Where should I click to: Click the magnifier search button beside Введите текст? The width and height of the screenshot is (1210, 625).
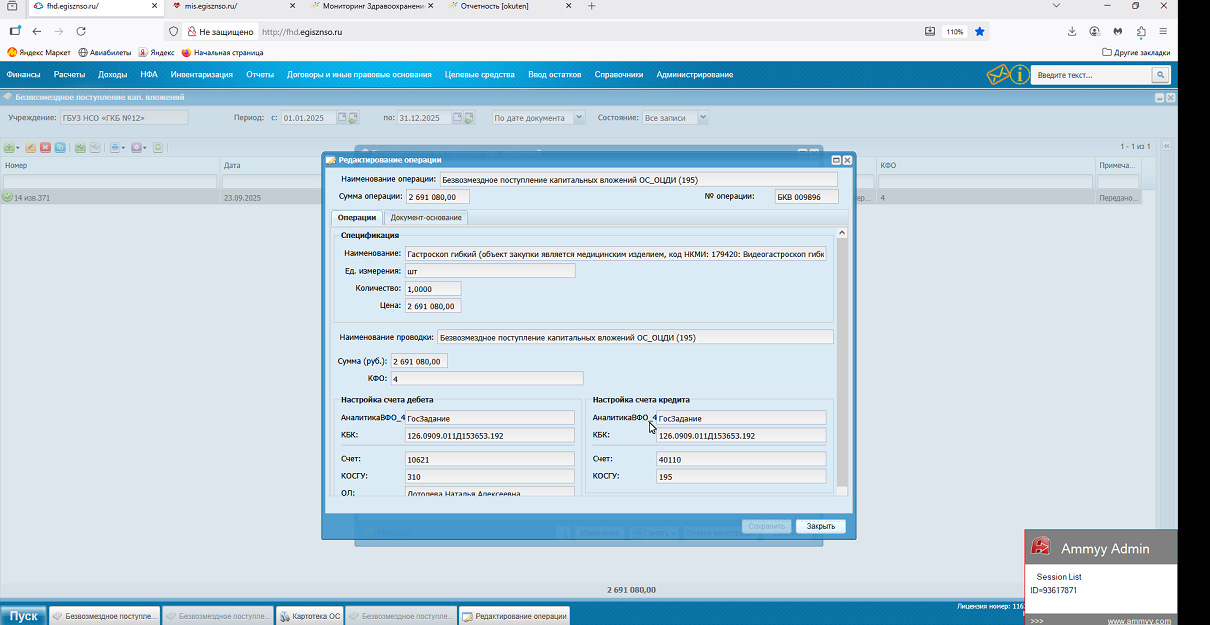(x=1160, y=75)
